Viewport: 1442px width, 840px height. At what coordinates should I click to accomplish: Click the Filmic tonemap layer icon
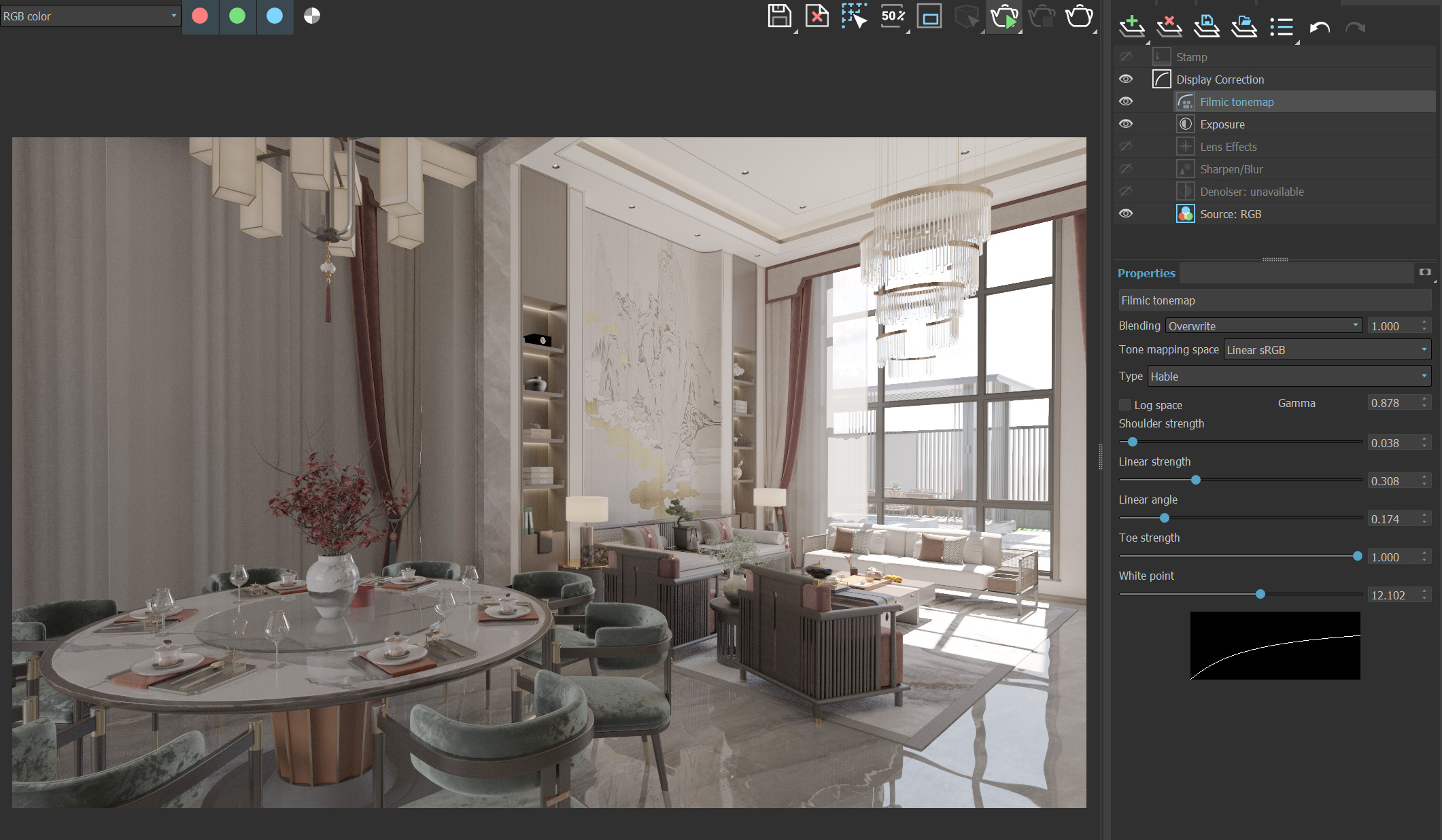coord(1186,102)
